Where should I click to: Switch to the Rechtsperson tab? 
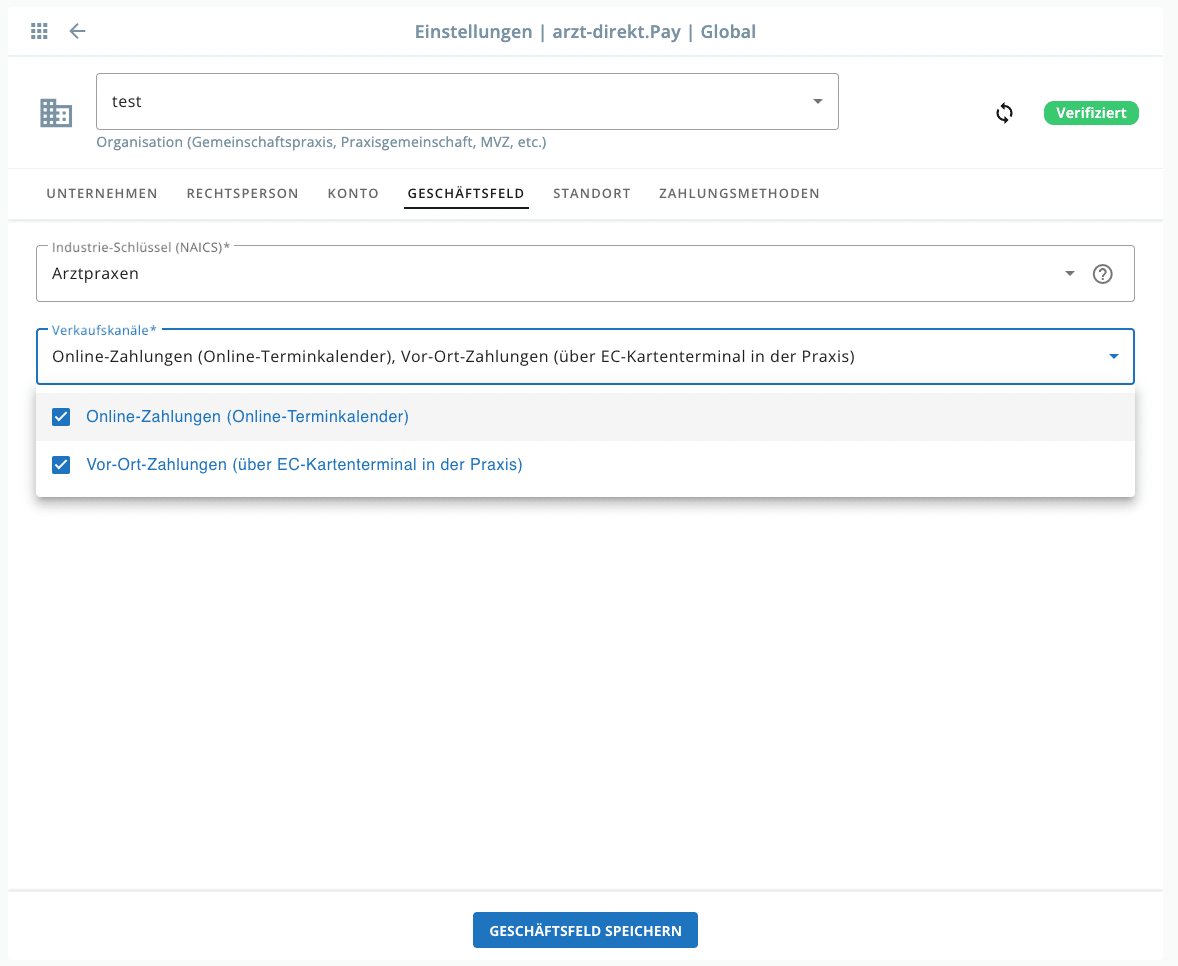click(242, 194)
